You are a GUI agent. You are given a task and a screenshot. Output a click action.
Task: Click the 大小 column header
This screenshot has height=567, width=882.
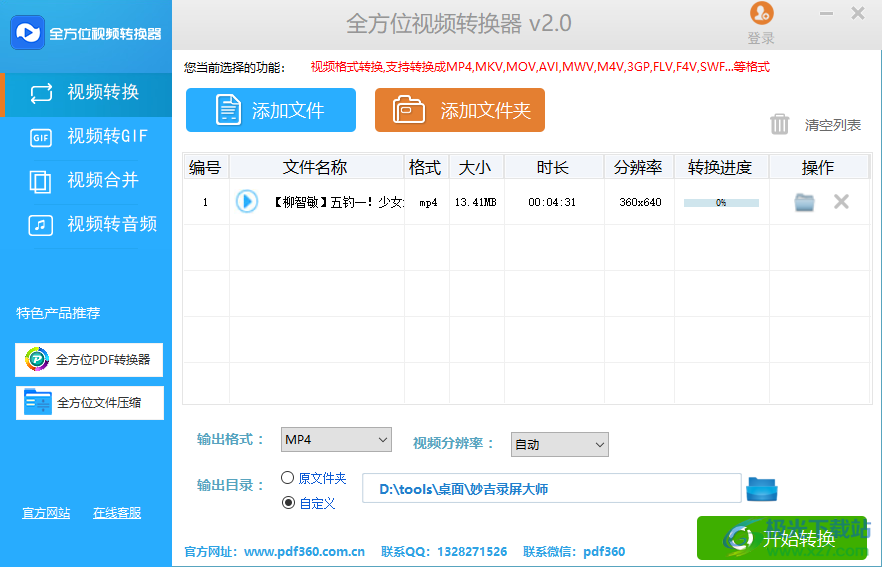pyautogui.click(x=476, y=167)
